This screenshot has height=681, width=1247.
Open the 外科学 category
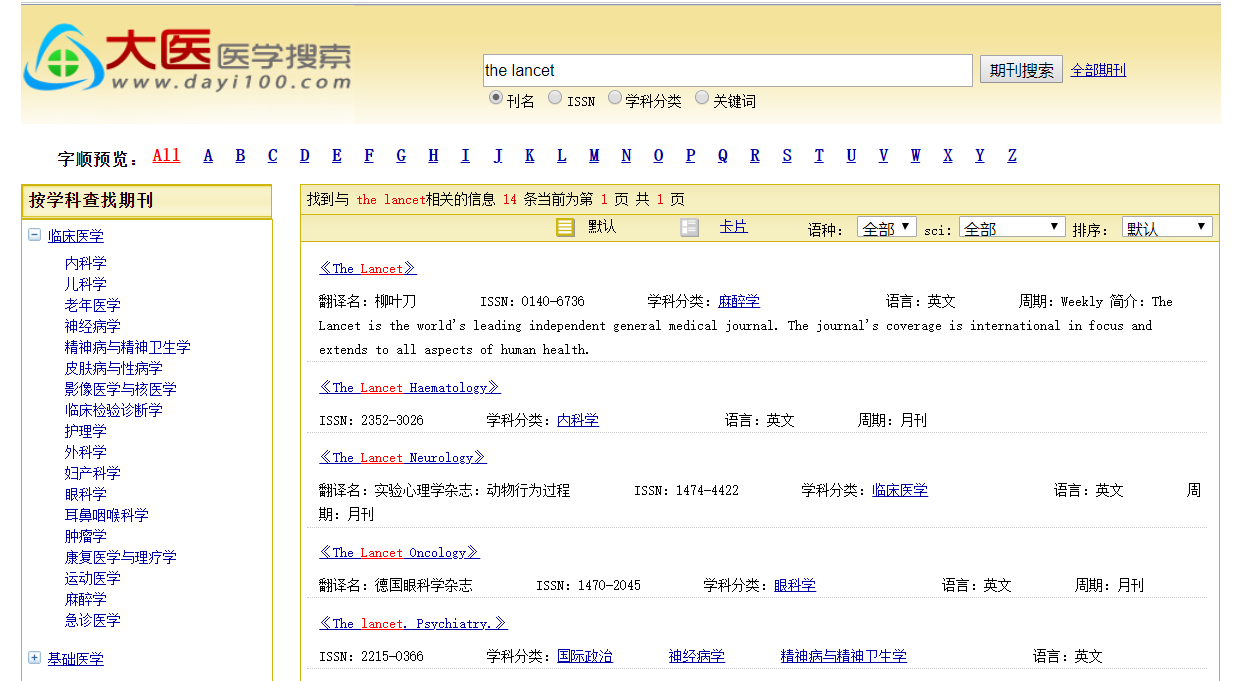[86, 452]
